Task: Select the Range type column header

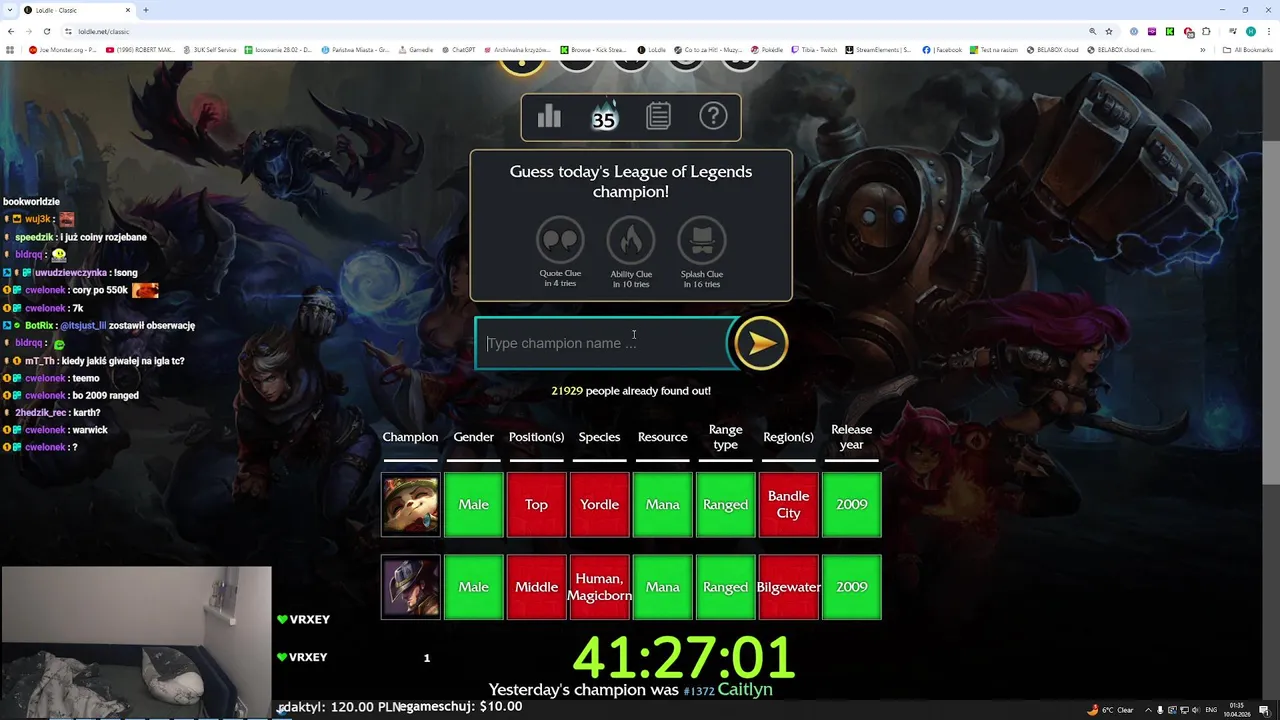Action: (725, 437)
